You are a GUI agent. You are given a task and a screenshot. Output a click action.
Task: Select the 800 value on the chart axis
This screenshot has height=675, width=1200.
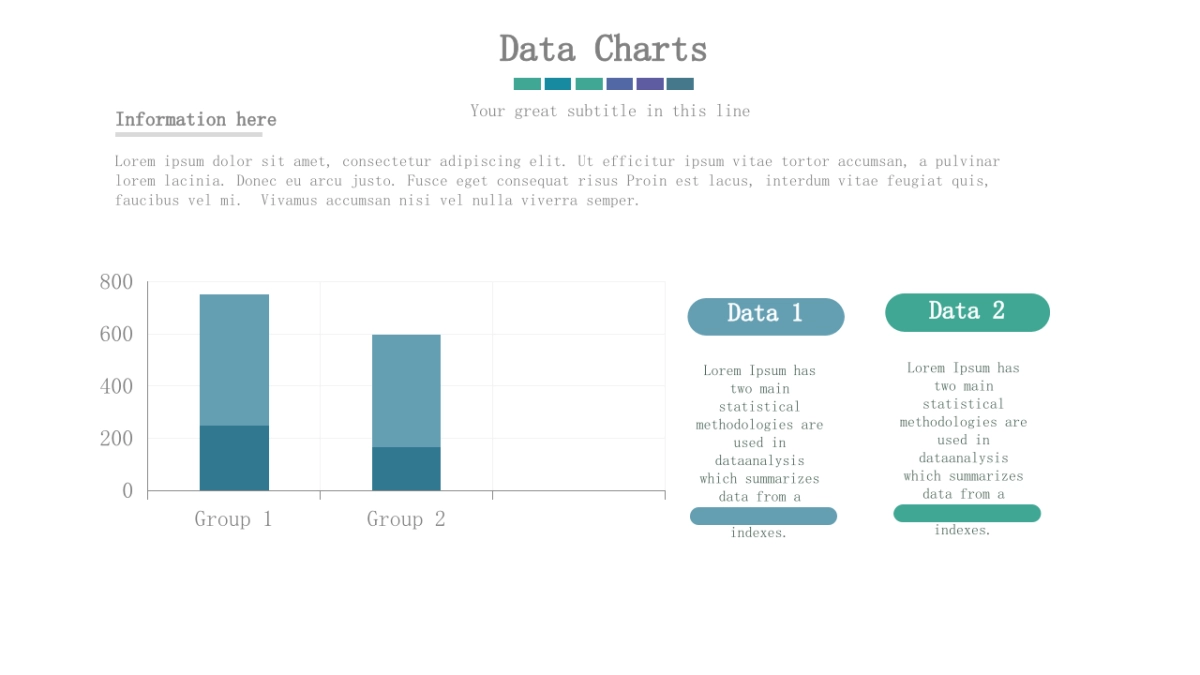pyautogui.click(x=116, y=282)
